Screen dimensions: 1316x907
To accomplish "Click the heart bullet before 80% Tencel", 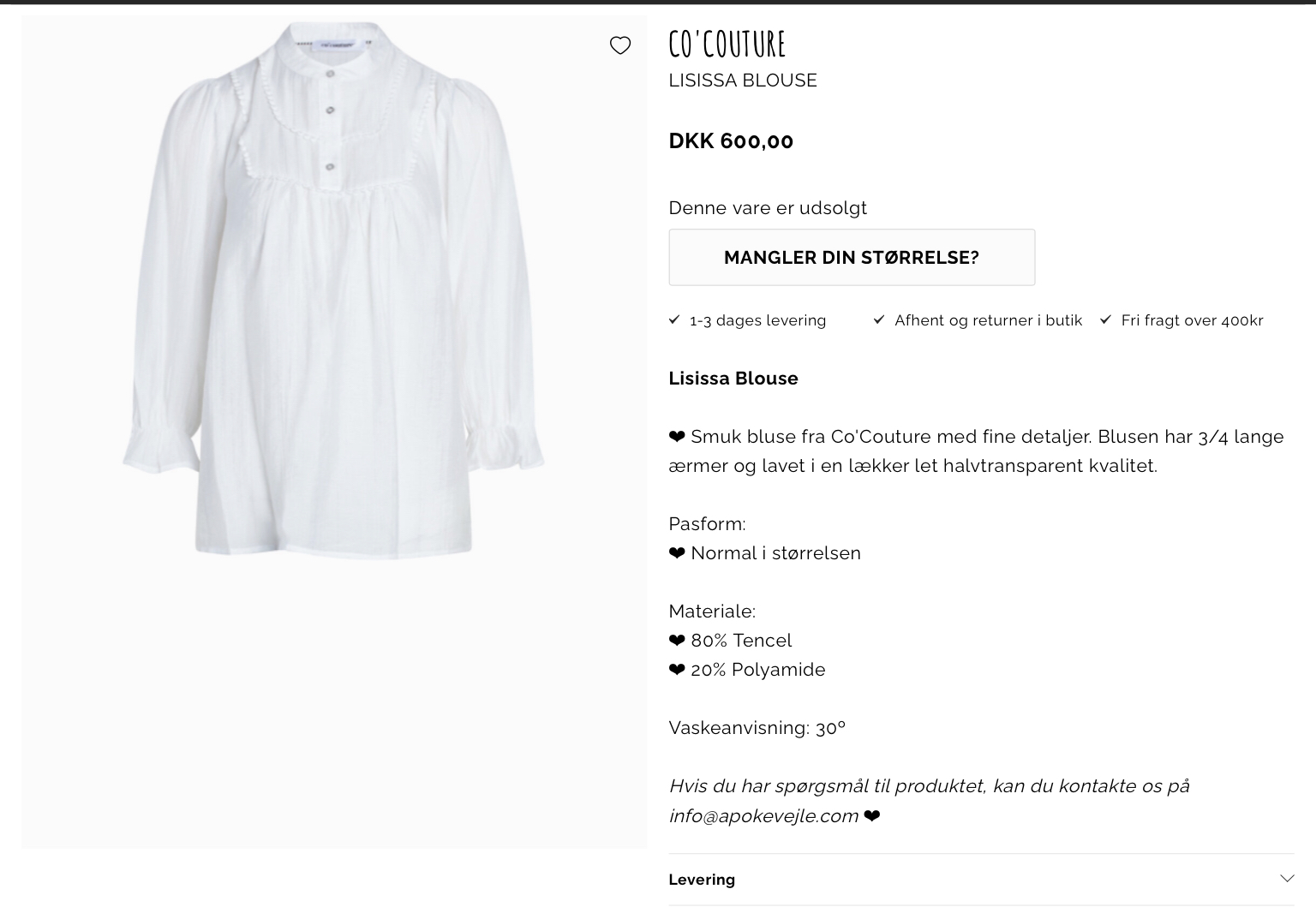I will 677,641.
